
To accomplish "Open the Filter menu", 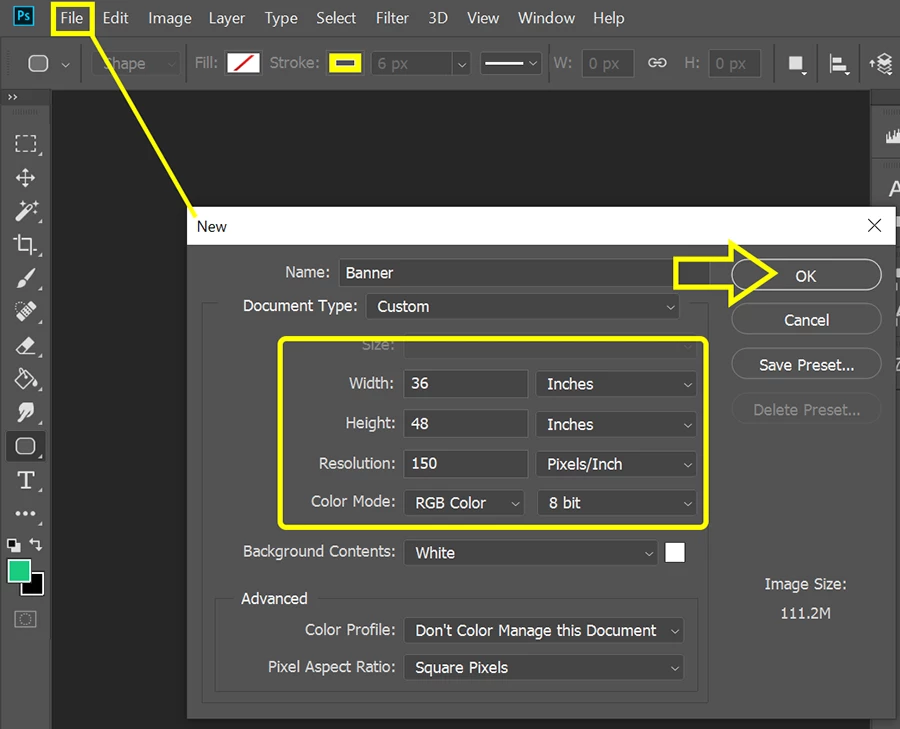I will click(392, 18).
